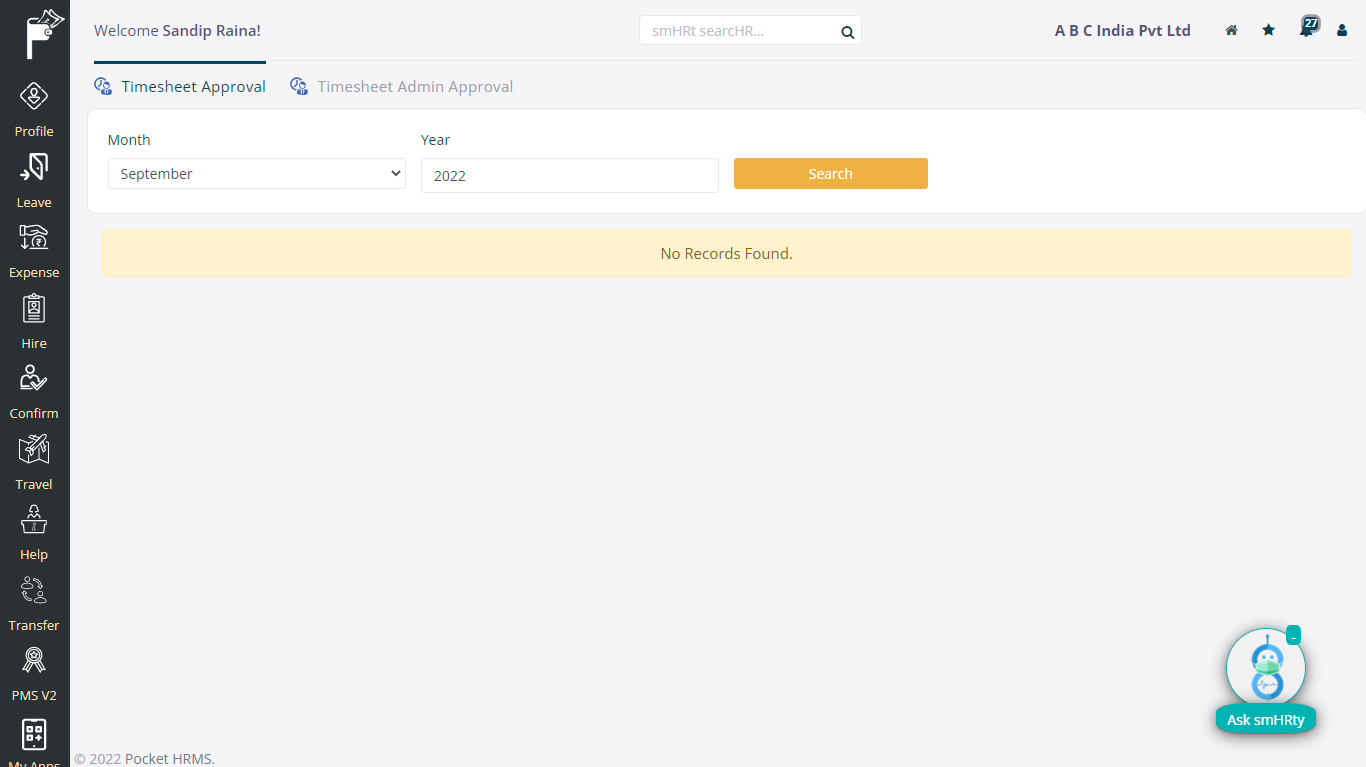Open the Leave module icon
1366x767 pixels.
pos(34,168)
